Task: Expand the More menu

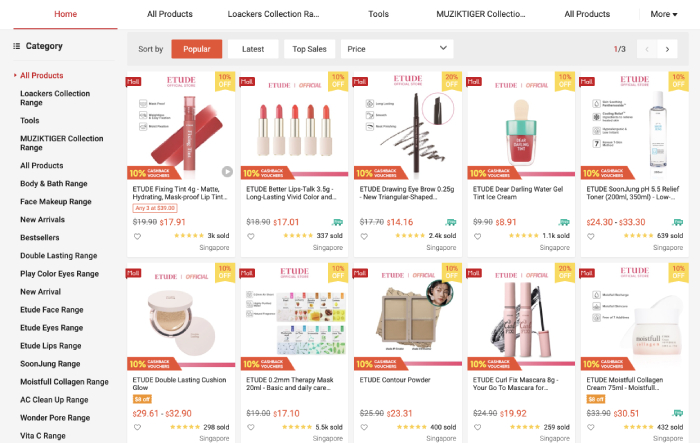Action: (664, 14)
